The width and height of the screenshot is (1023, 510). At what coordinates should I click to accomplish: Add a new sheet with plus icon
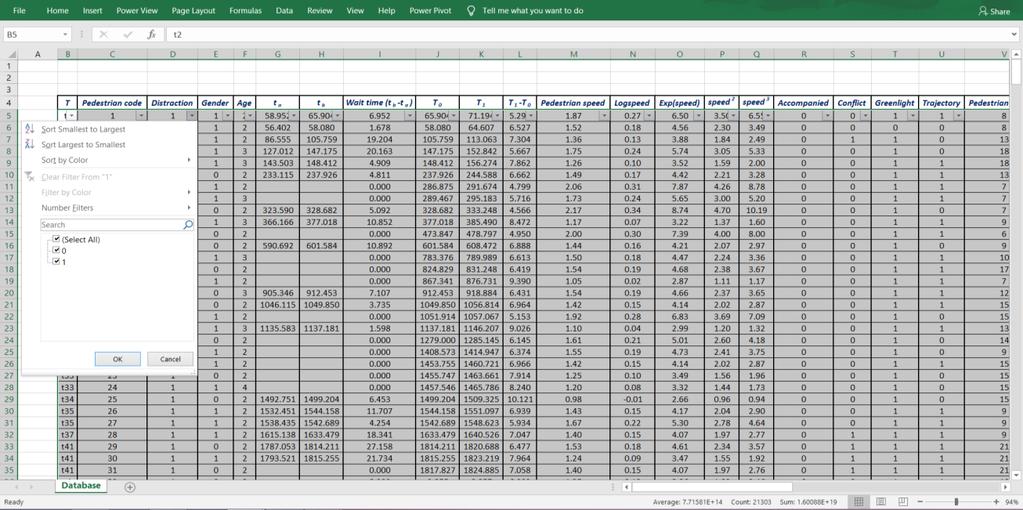(130, 487)
